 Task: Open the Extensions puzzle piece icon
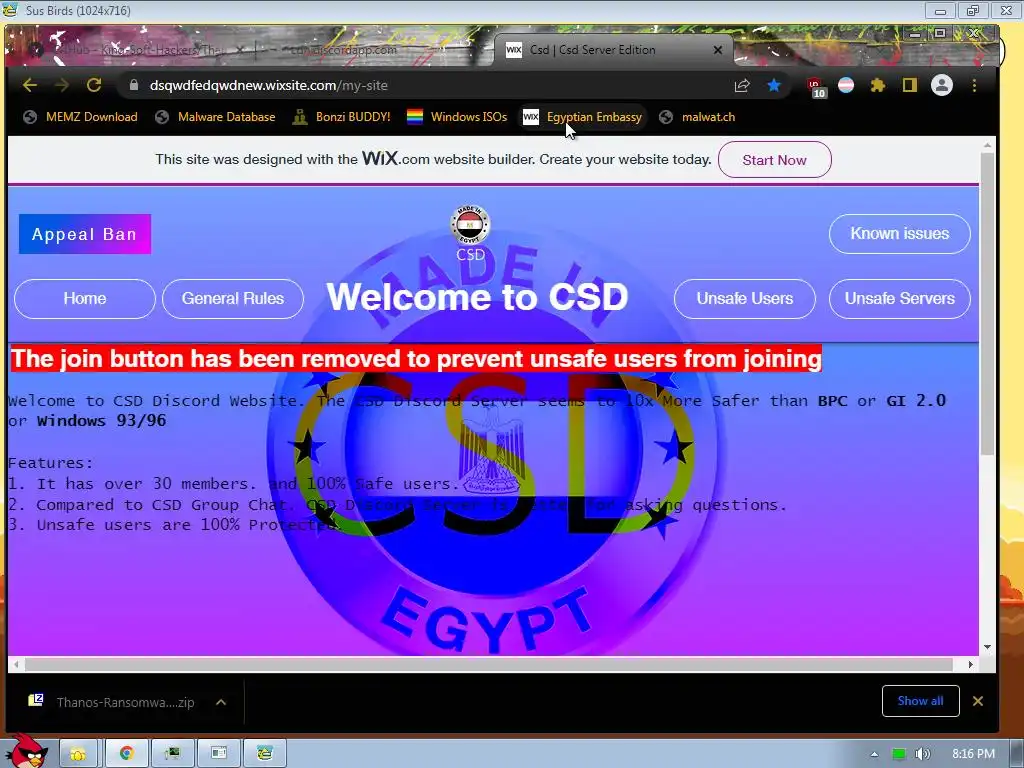click(x=878, y=86)
